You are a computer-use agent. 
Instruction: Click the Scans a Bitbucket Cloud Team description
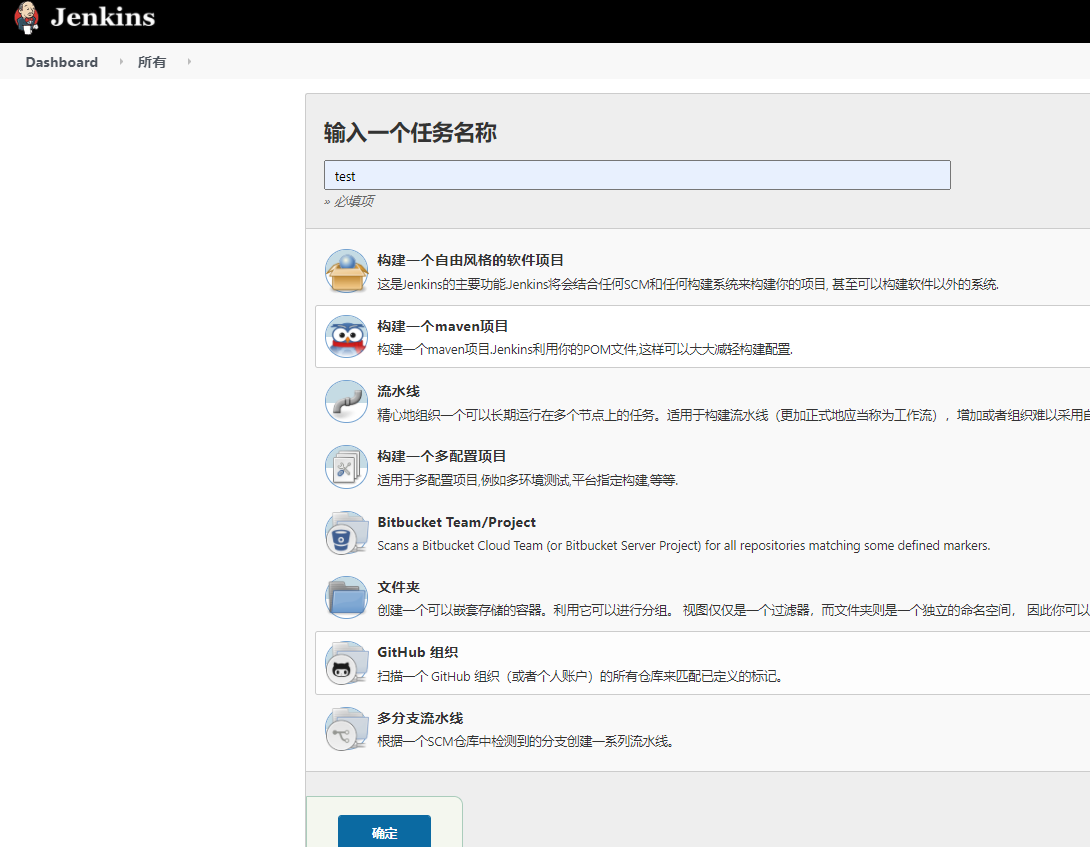[x=683, y=546]
